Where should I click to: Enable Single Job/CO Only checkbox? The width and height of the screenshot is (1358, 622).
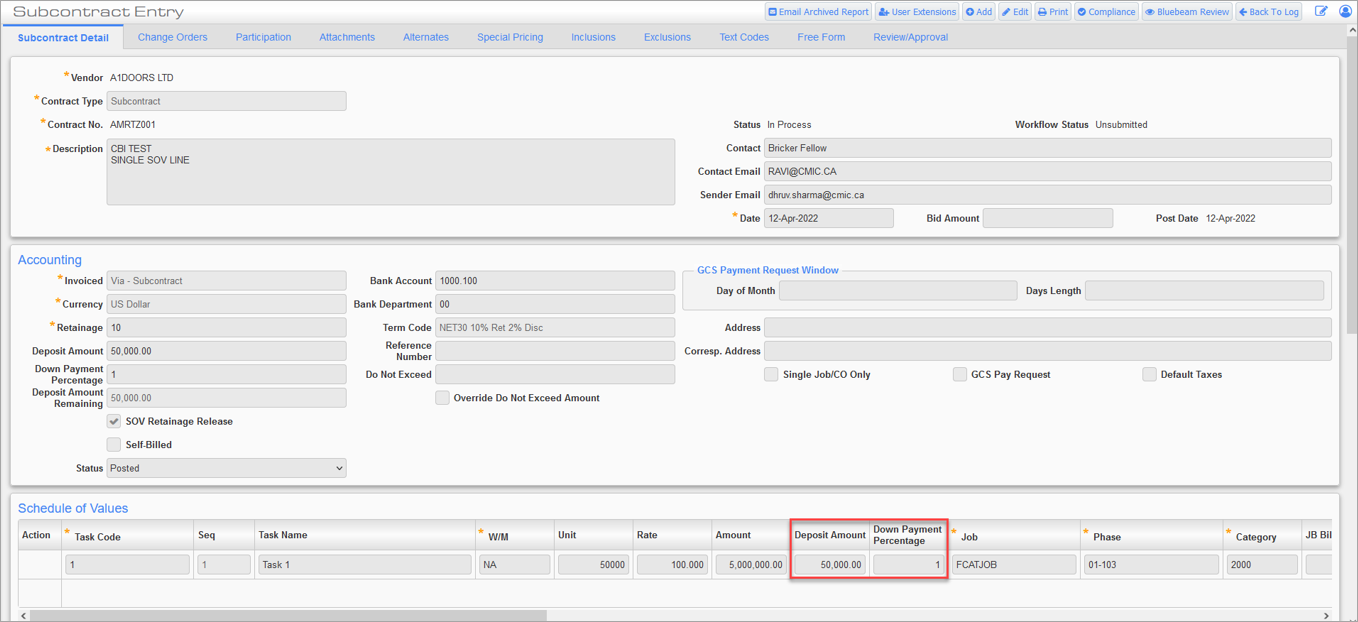(x=771, y=374)
